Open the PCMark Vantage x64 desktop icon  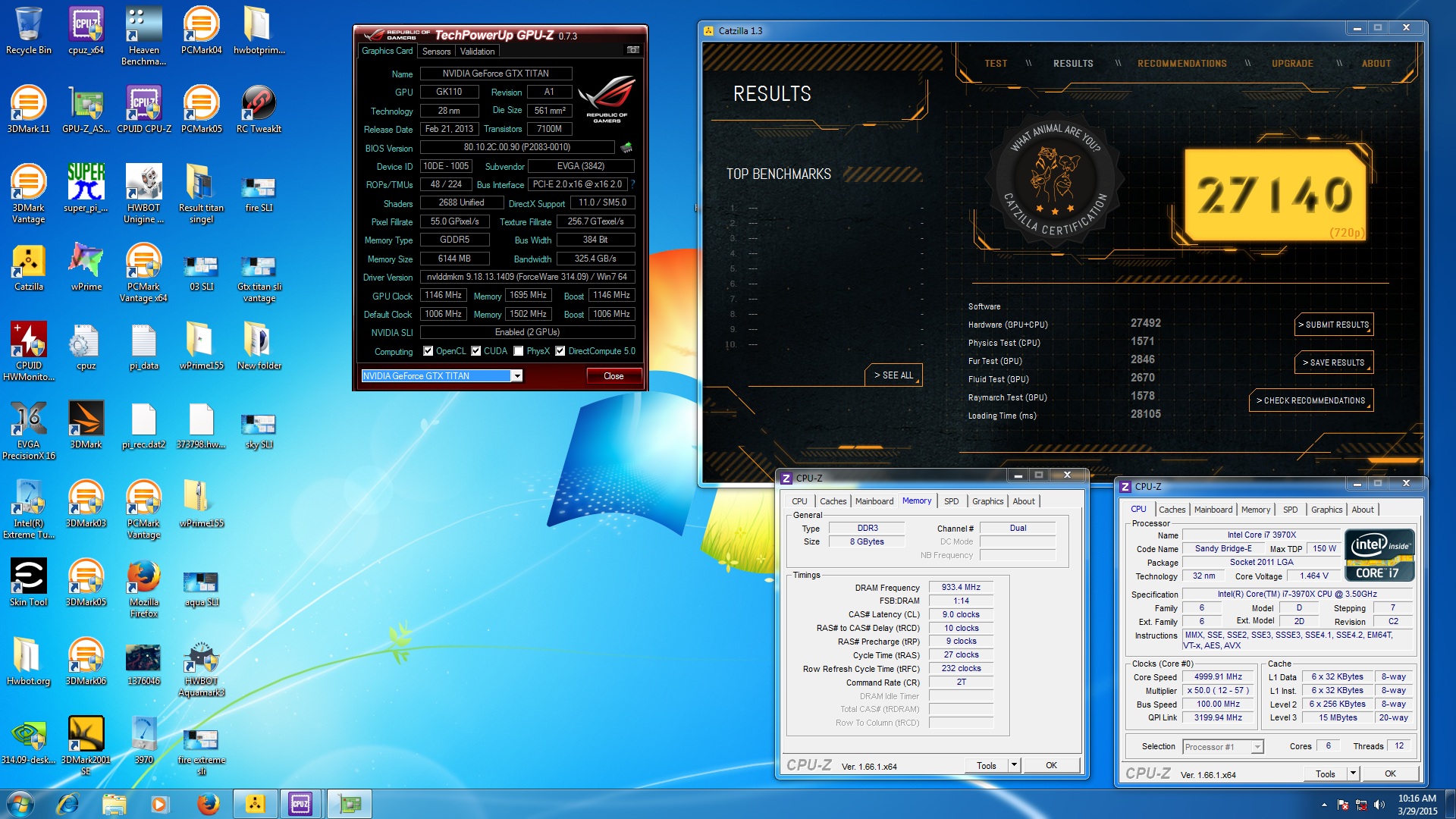pos(143,273)
